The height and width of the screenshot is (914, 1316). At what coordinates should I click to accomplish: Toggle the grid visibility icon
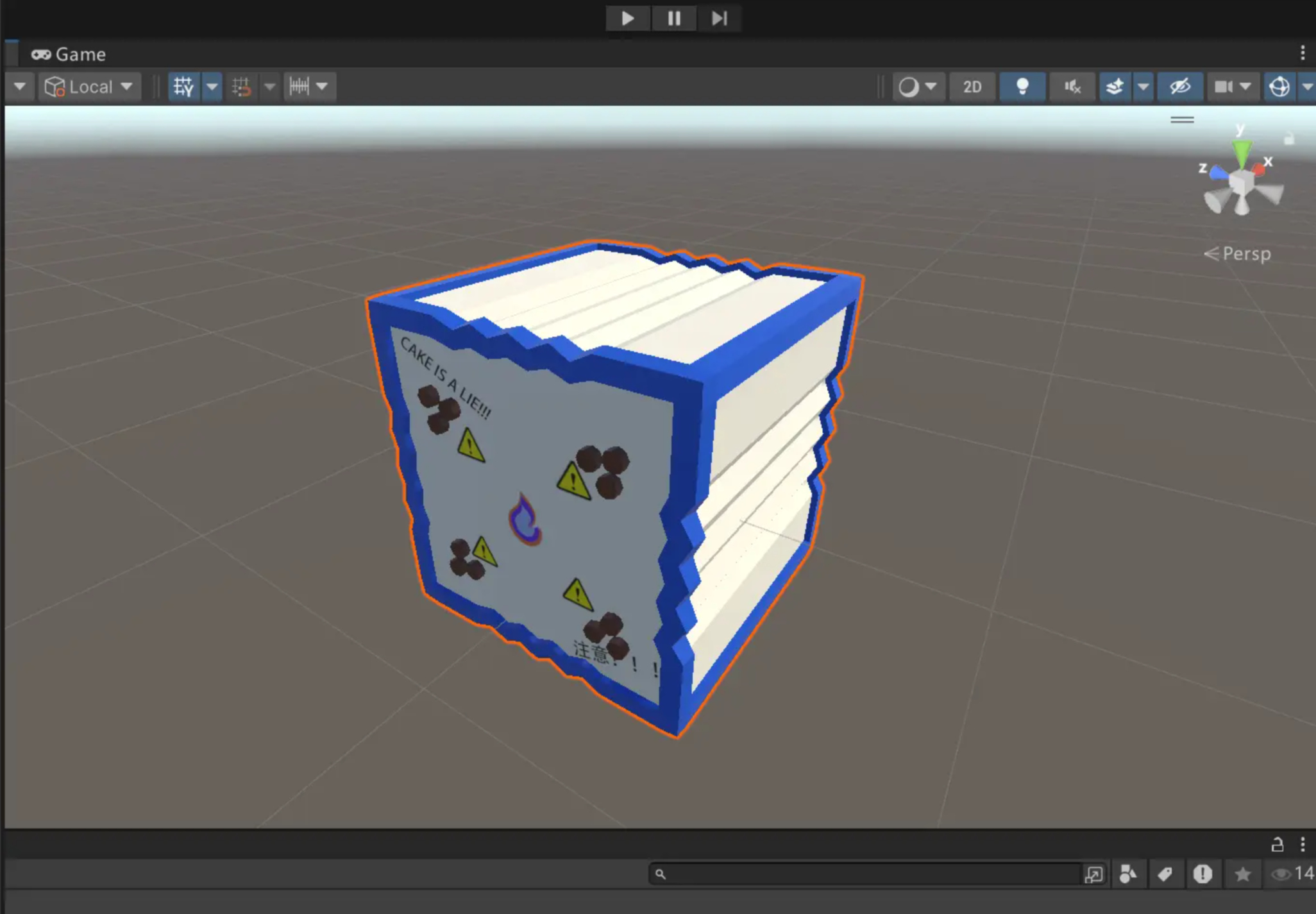[x=183, y=87]
